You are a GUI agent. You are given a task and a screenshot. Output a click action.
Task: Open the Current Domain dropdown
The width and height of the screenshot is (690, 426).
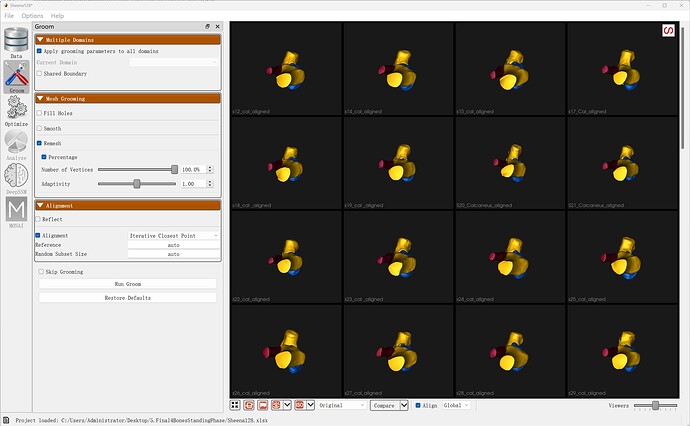(174, 62)
